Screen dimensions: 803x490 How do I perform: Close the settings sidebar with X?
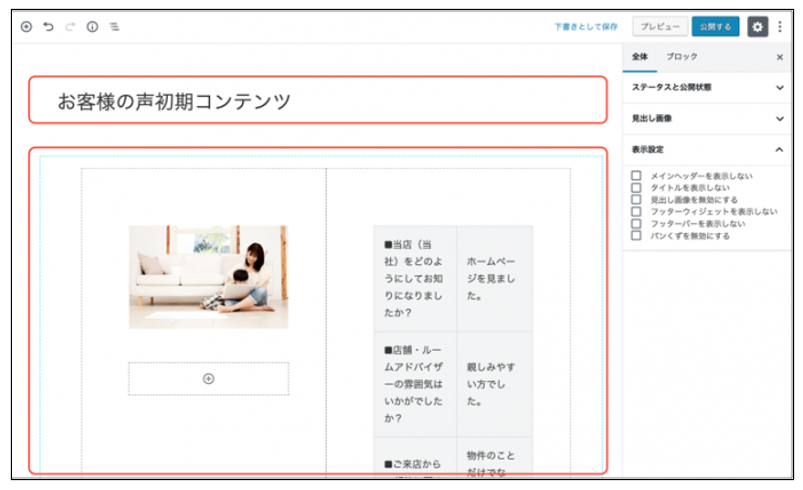[780, 57]
